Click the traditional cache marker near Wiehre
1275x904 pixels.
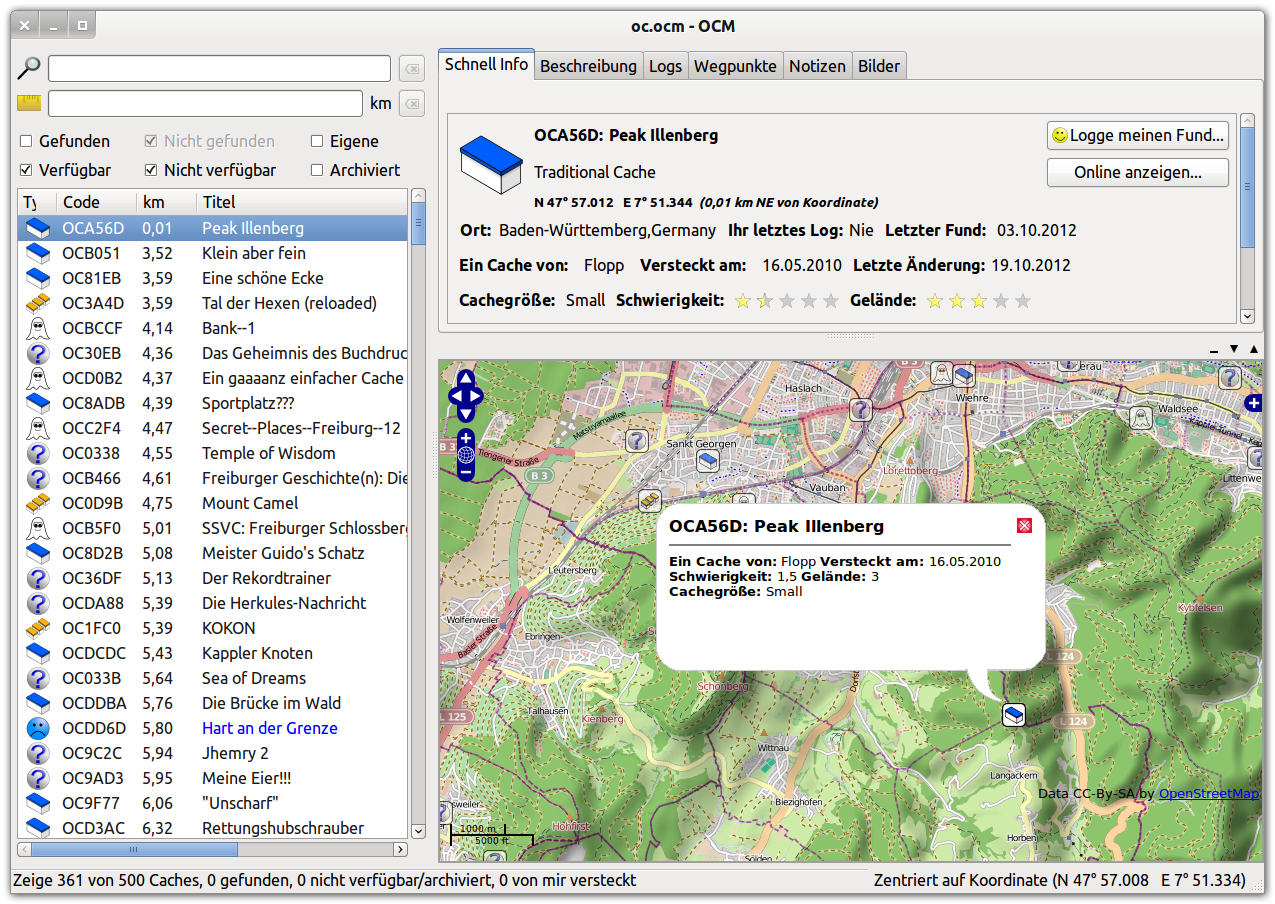coord(963,376)
